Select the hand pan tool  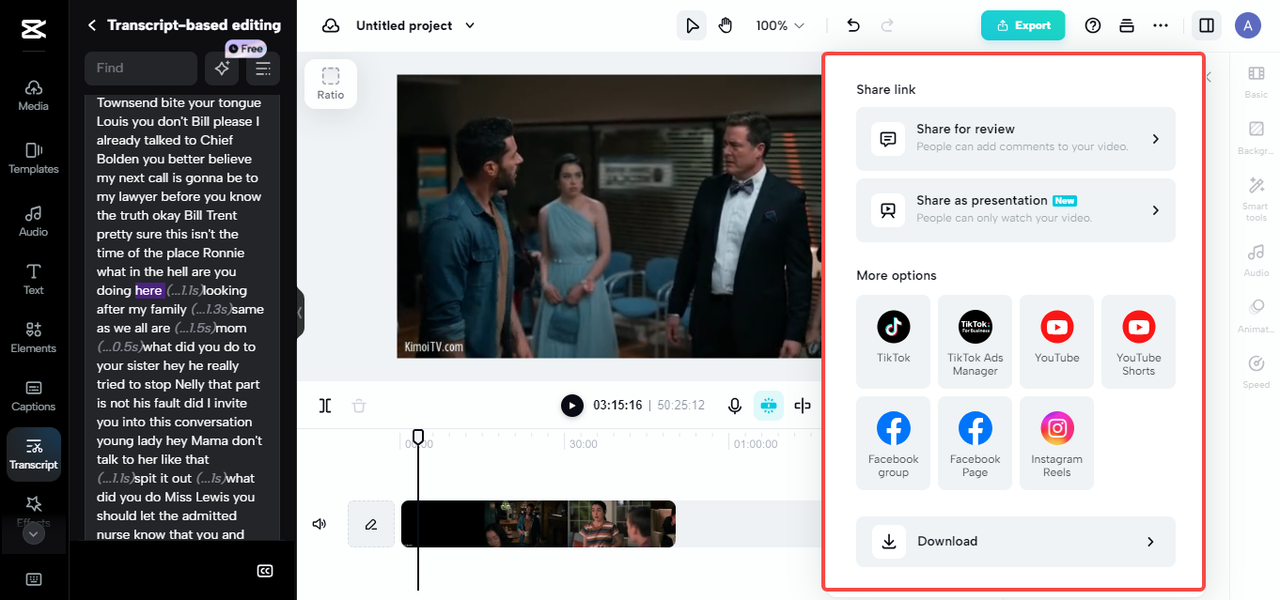pyautogui.click(x=725, y=25)
